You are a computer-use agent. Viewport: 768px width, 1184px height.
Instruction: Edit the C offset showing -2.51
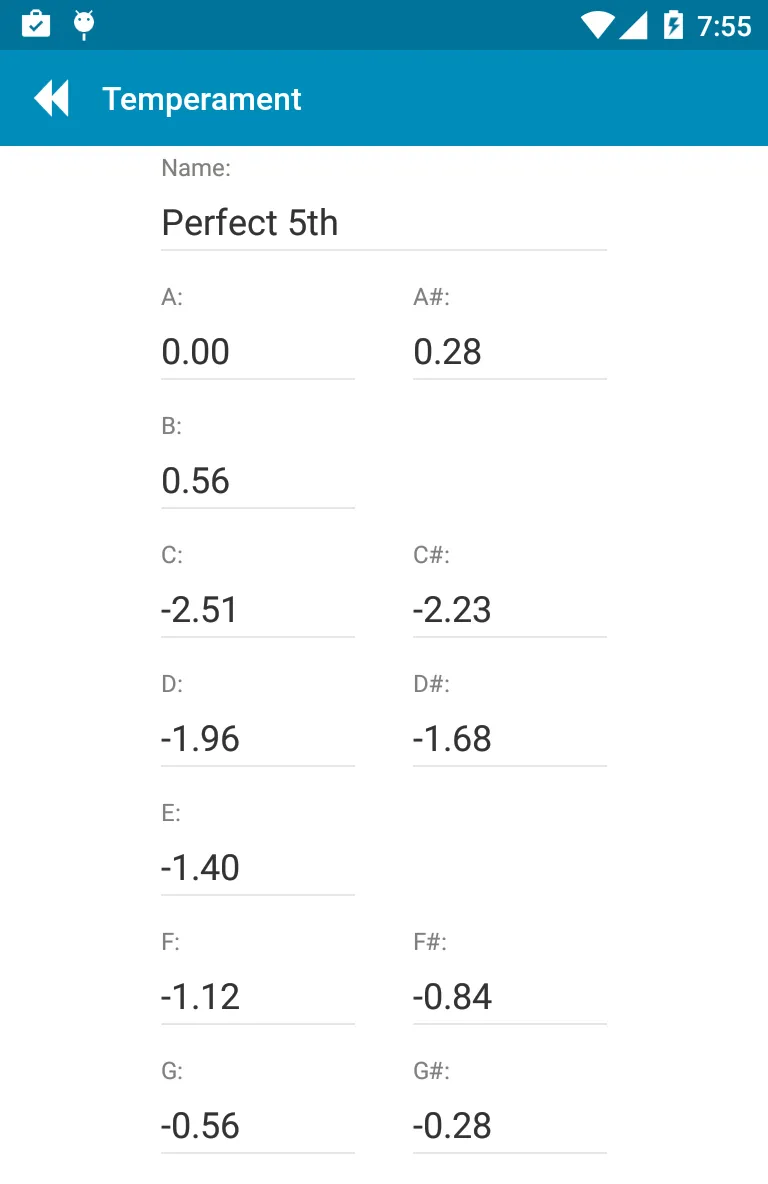(257, 610)
